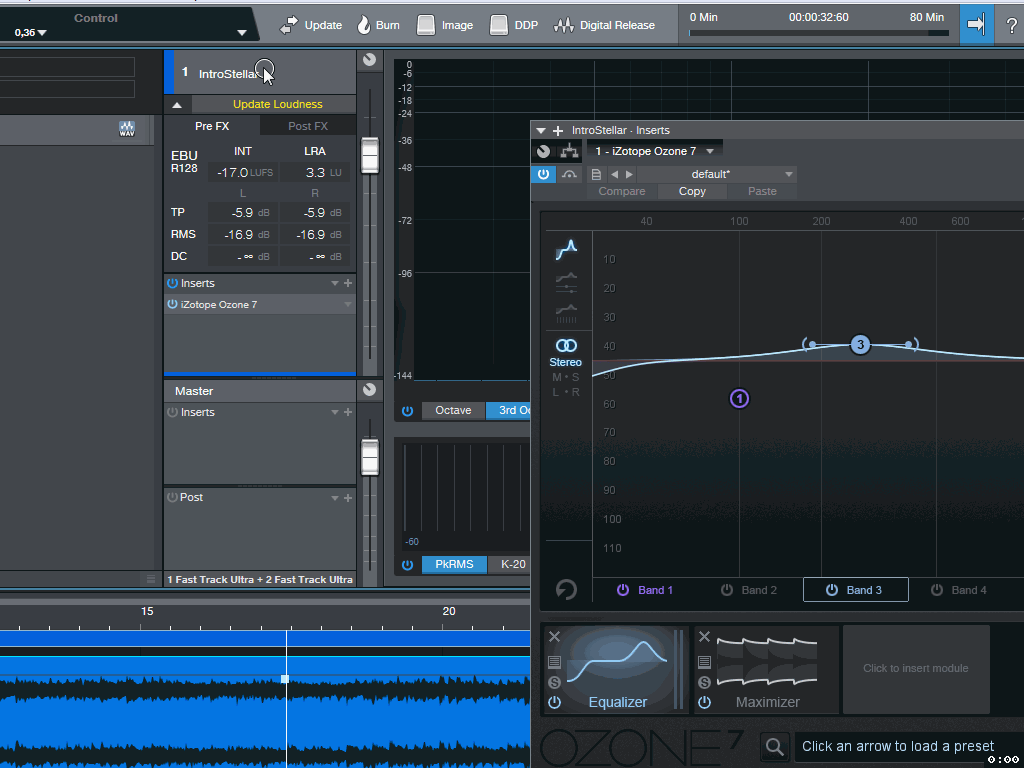Select the Octave spectrum view tab

point(453,410)
